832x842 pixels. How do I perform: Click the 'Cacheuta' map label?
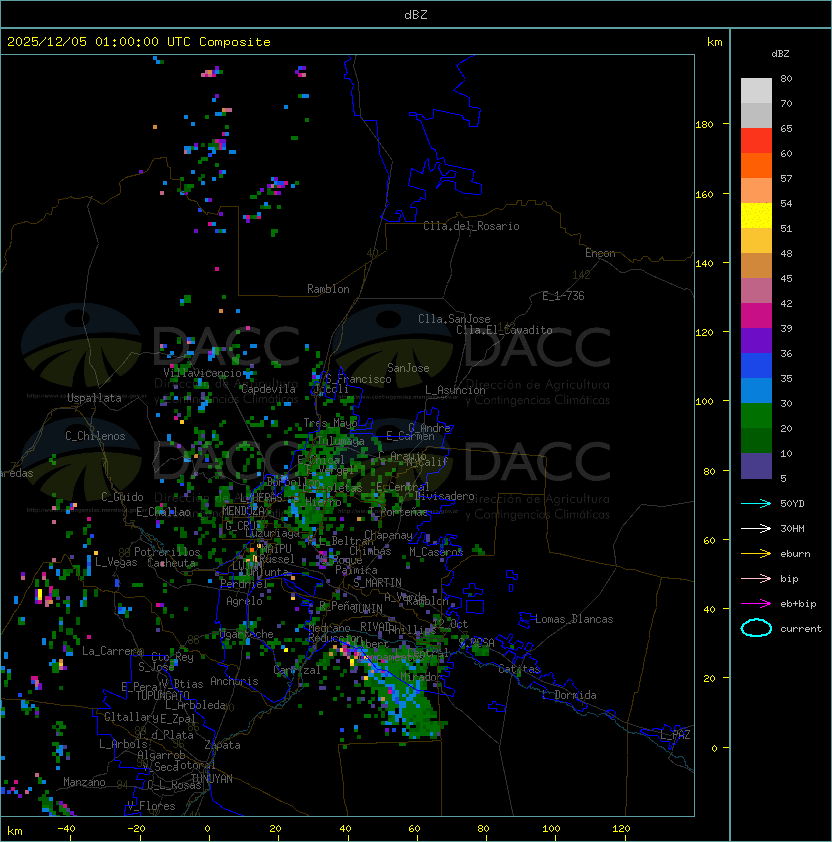pyautogui.click(x=171, y=563)
